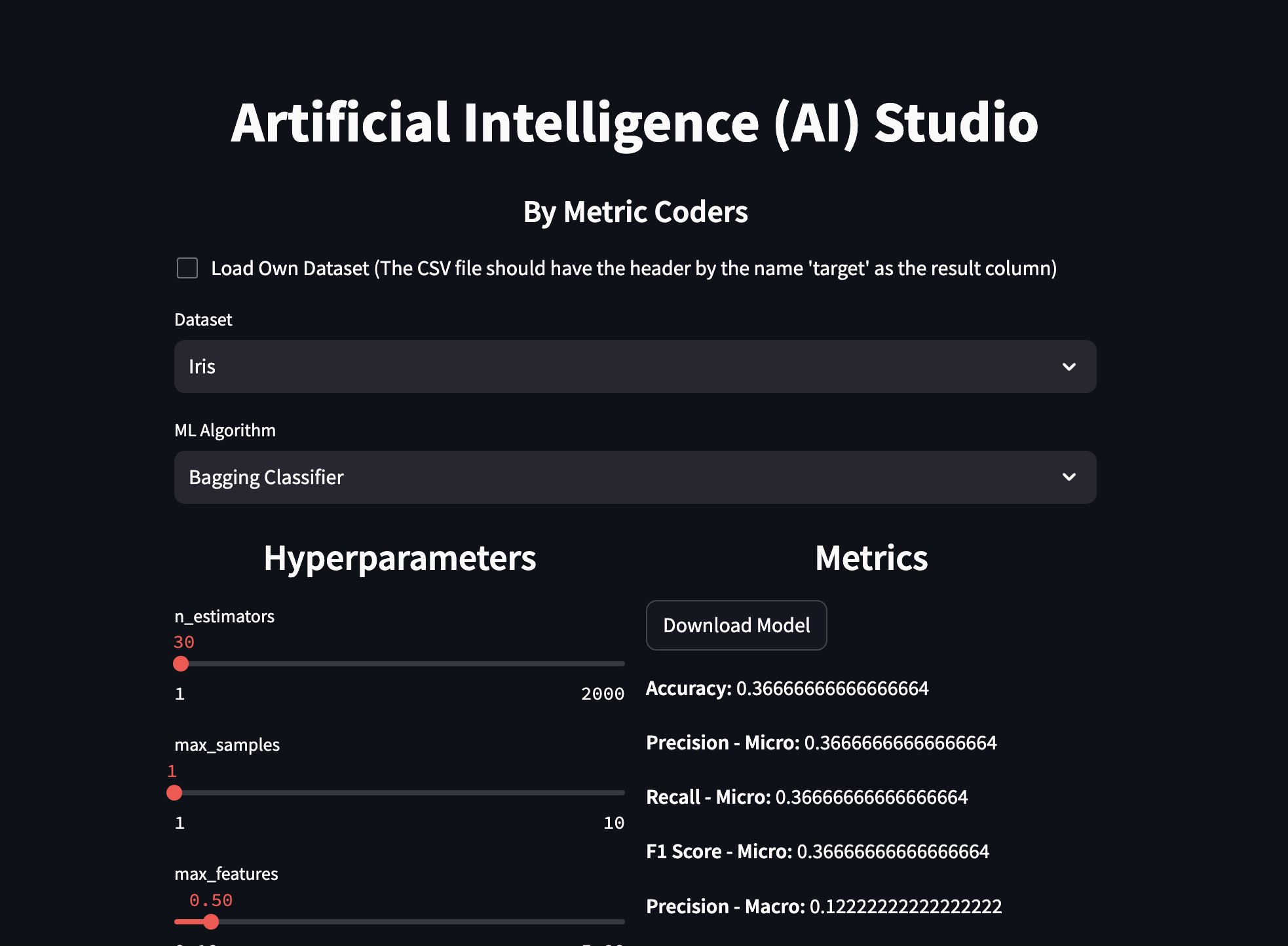
Task: Click the Artificial Intelligence (AI) Studio title
Action: (634, 123)
